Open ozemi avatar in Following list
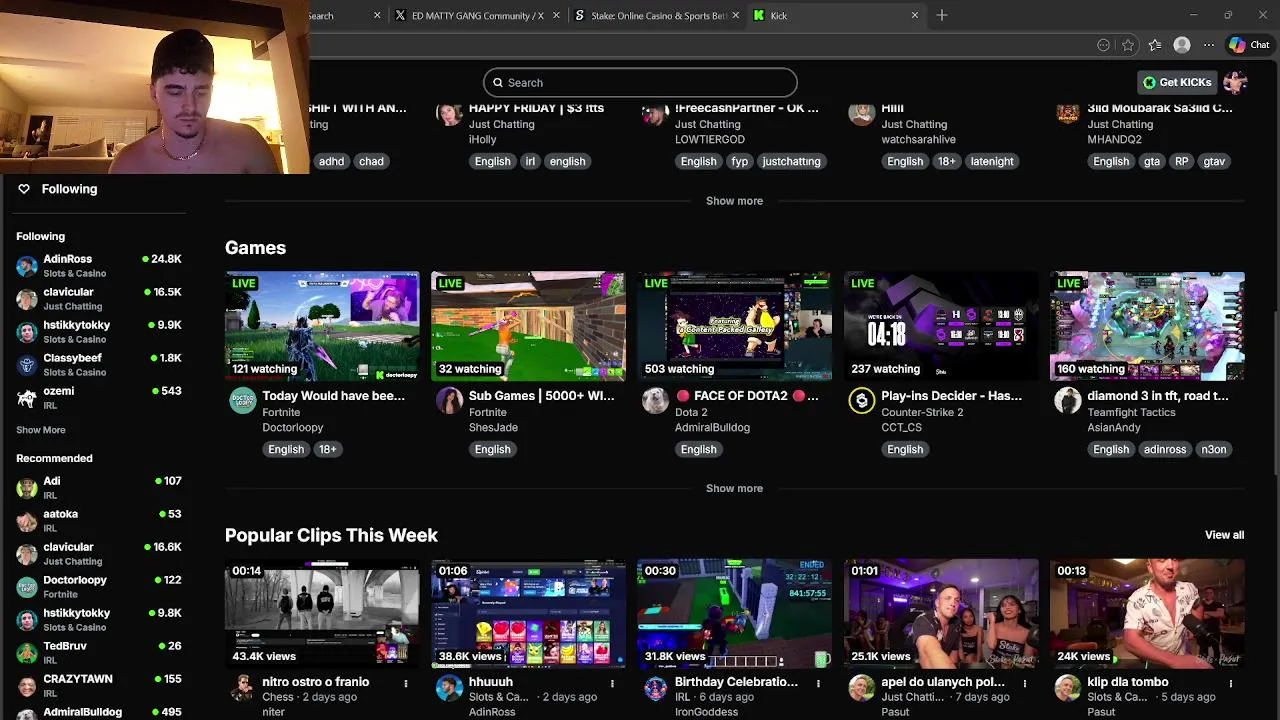Viewport: 1280px width, 720px height. (27, 398)
